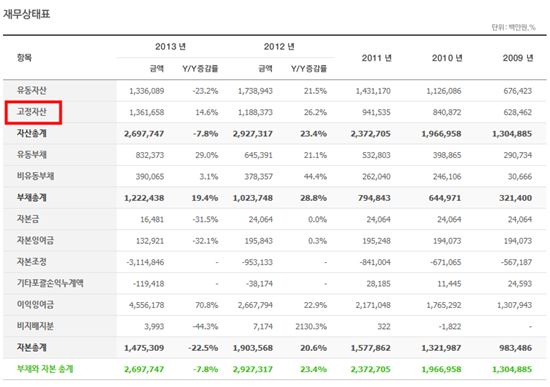
Task: Click the 2009 년 column header
Action: (518, 58)
